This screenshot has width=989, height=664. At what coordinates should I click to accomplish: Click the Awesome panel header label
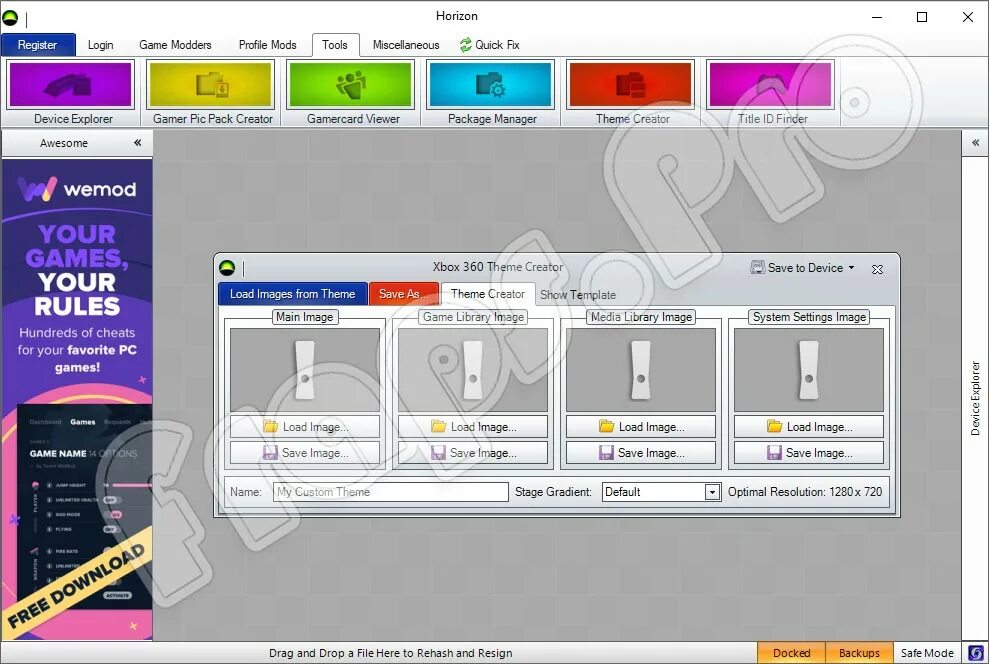(x=64, y=143)
